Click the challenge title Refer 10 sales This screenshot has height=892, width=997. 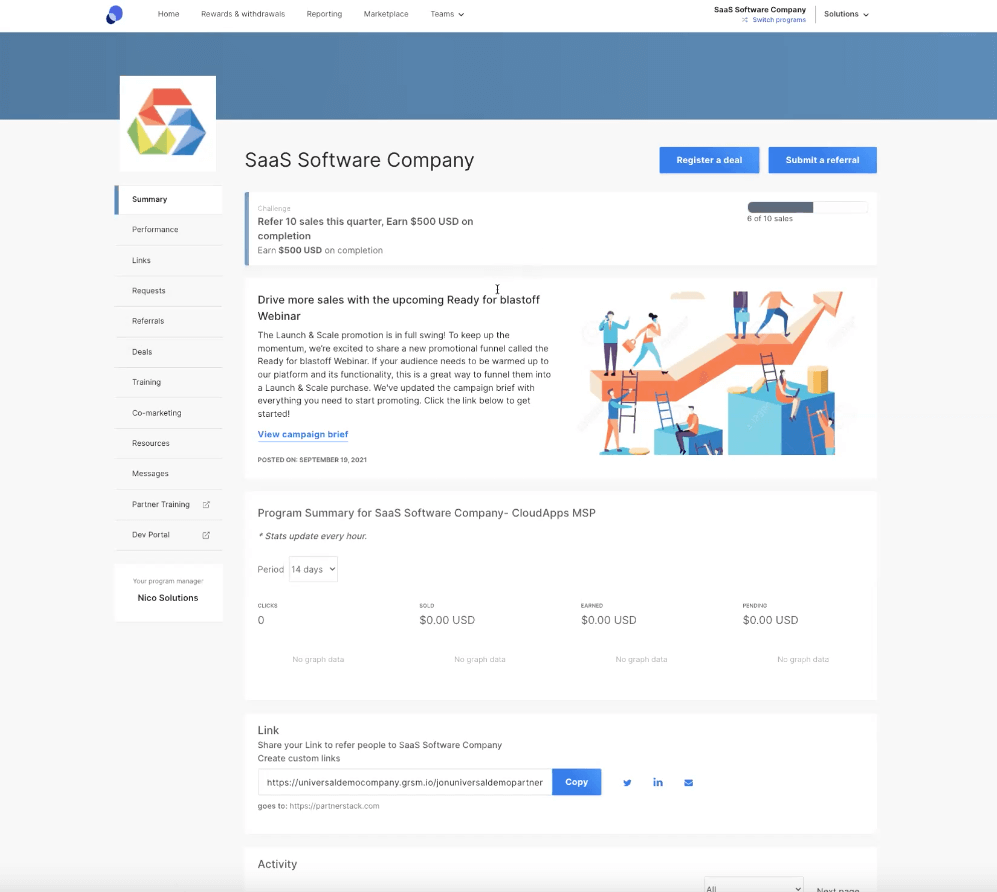point(365,228)
